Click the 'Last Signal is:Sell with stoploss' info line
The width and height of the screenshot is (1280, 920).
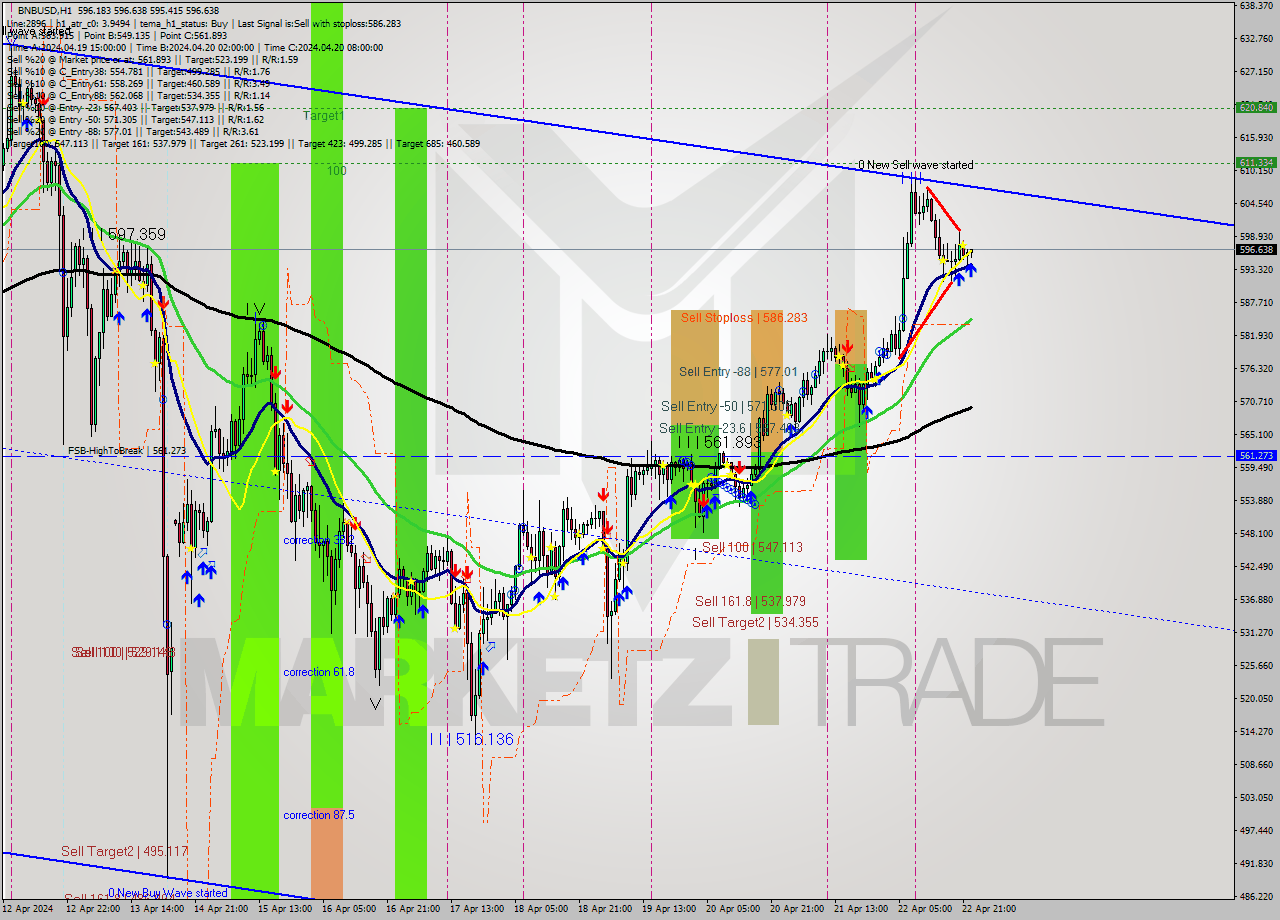point(319,24)
